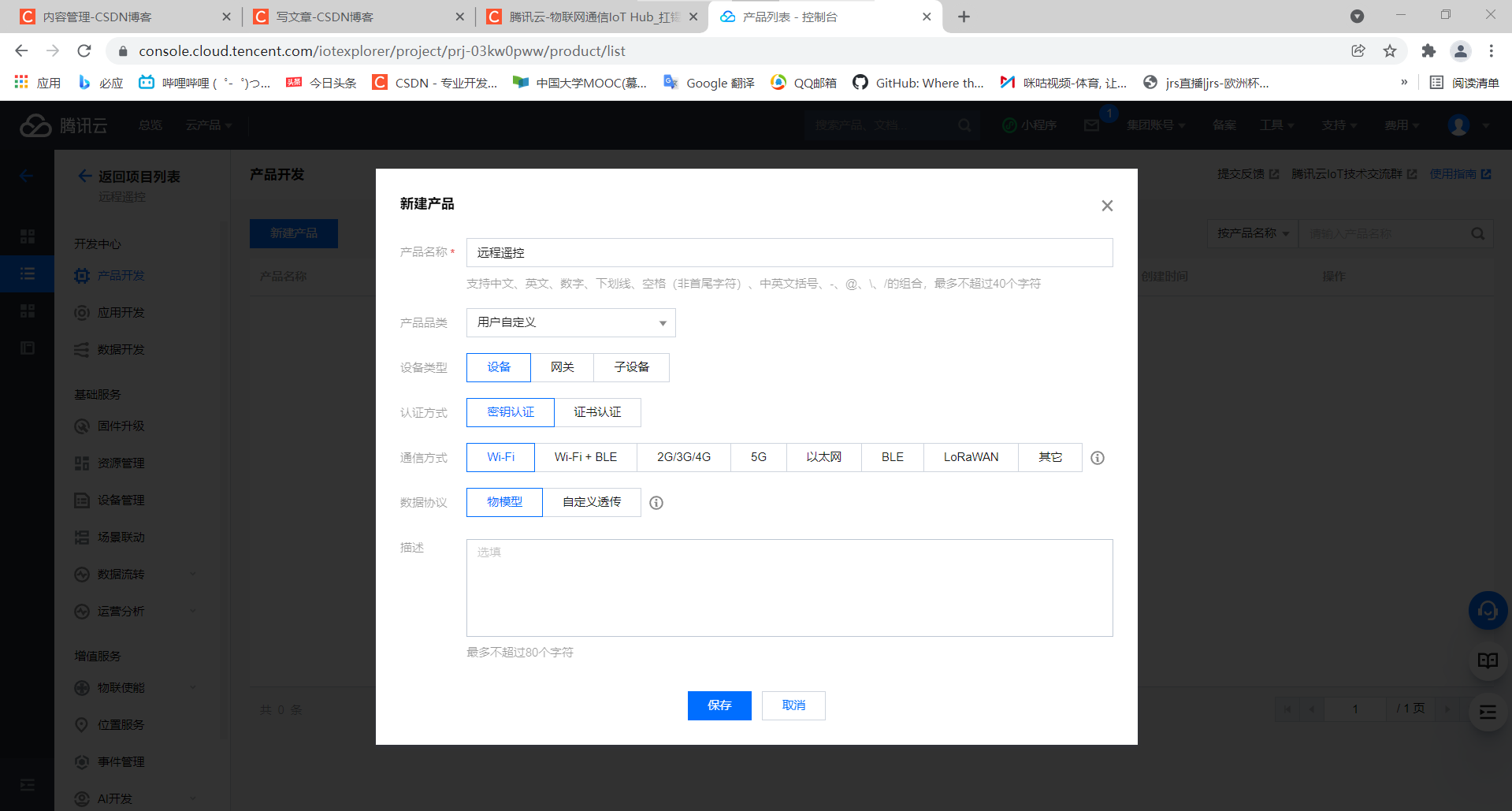The width and height of the screenshot is (1512, 811).
Task: Switch authentication to 证书认证
Action: coord(597,412)
